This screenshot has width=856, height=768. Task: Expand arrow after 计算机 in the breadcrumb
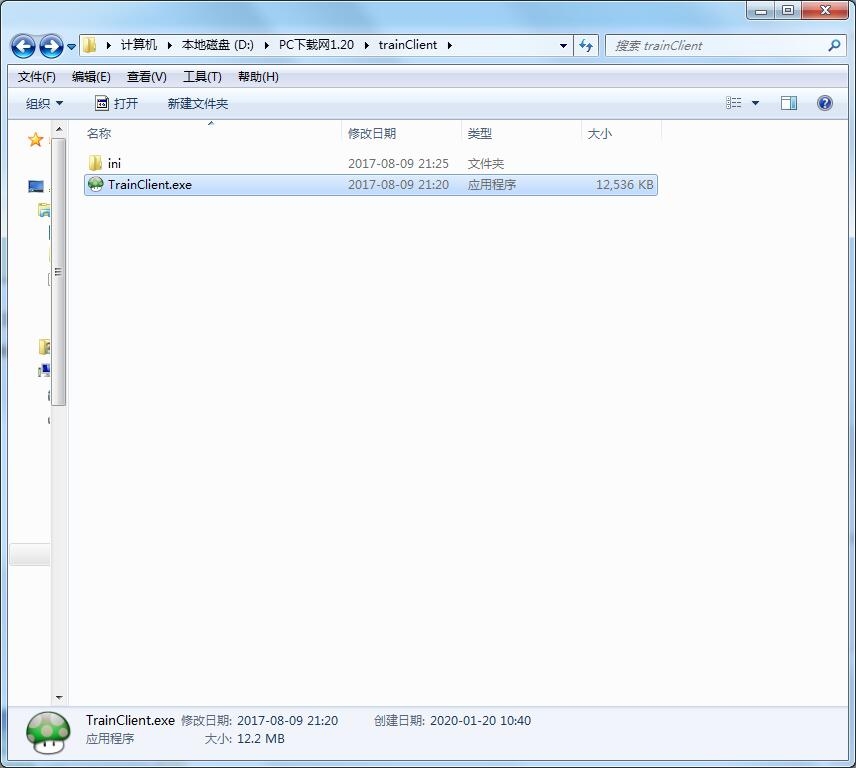(x=170, y=45)
